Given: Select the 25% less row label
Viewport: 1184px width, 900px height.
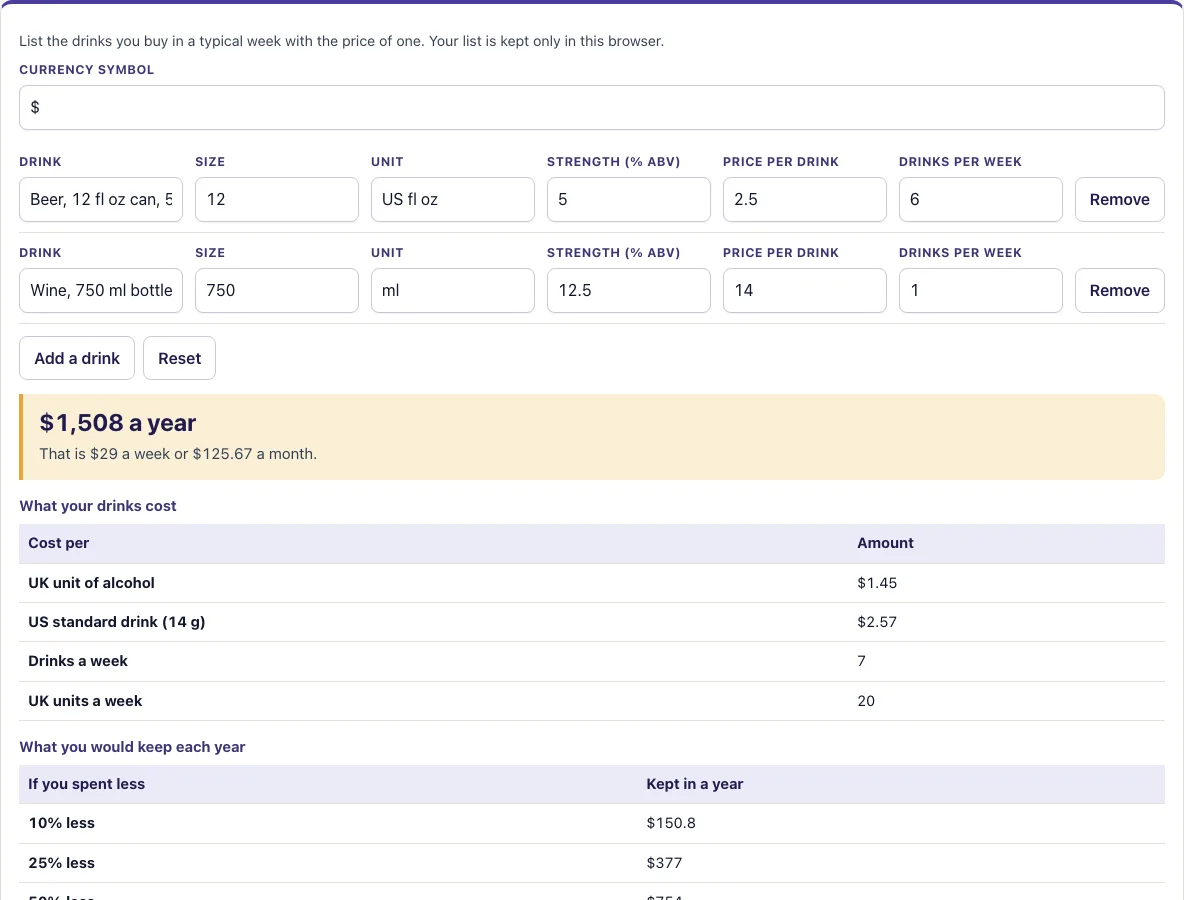Looking at the screenshot, I should click(61, 863).
